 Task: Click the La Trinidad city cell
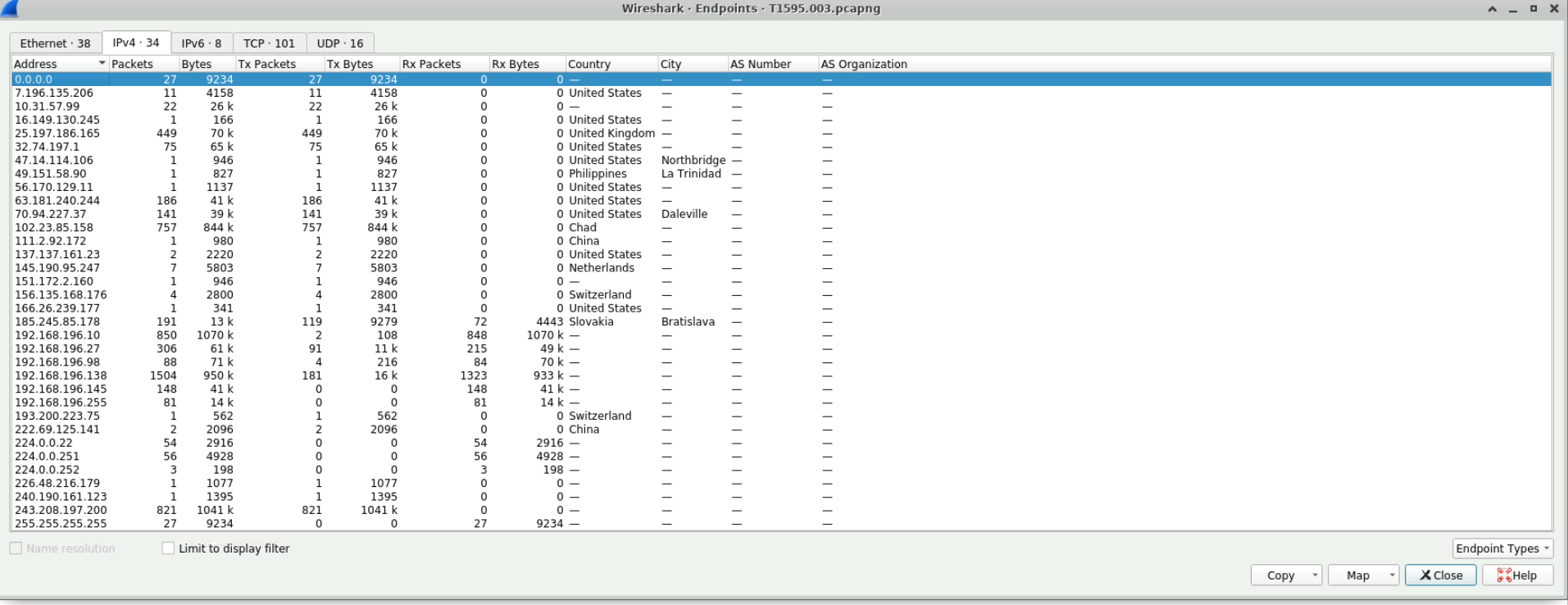pyautogui.click(x=691, y=174)
